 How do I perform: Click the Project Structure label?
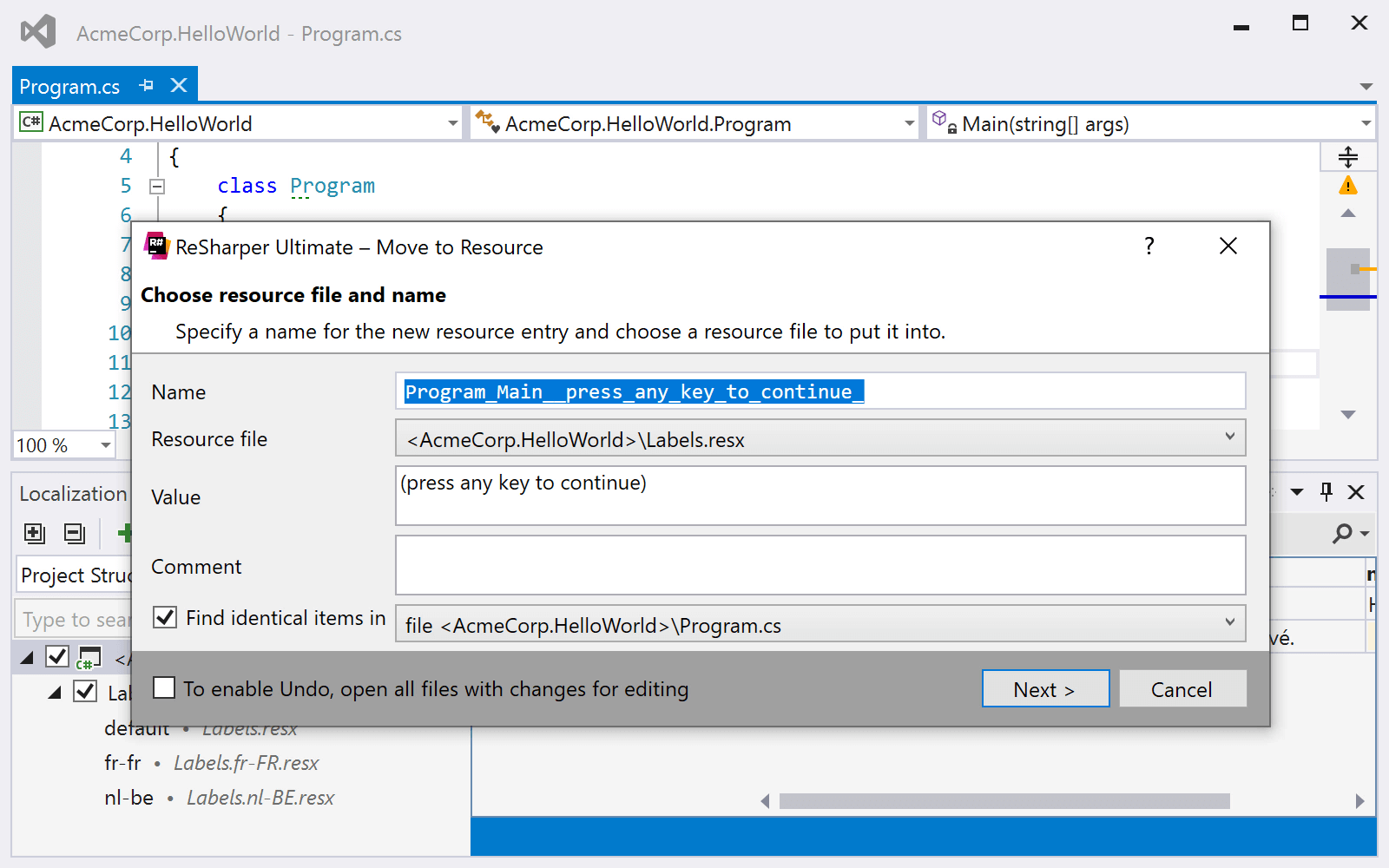click(76, 575)
